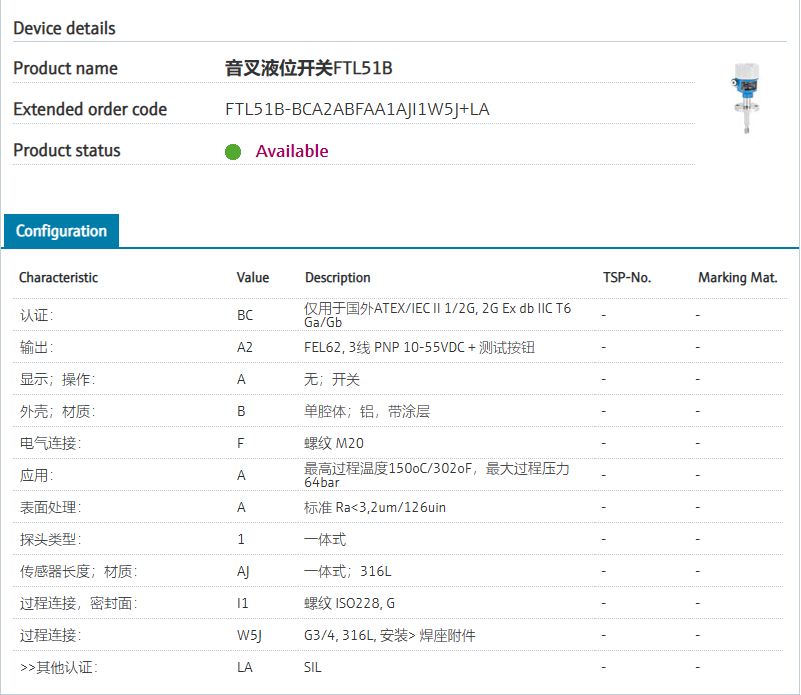Click the Description column header
This screenshot has width=801, height=695.
[337, 278]
